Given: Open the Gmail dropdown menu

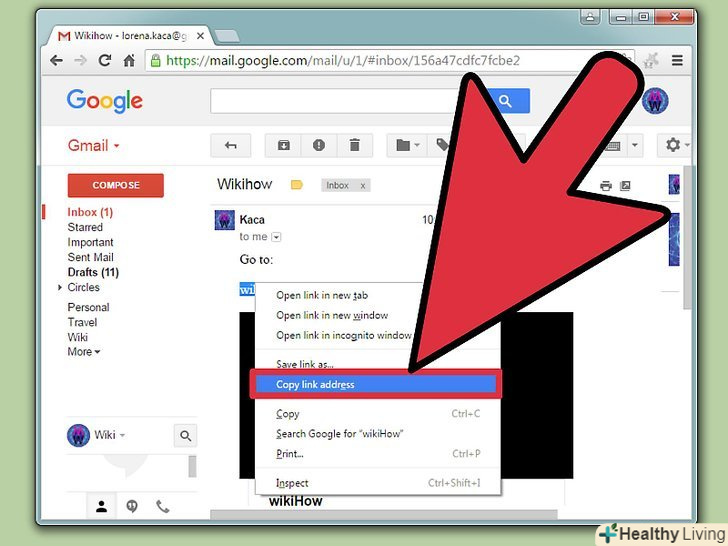Looking at the screenshot, I should point(93,146).
